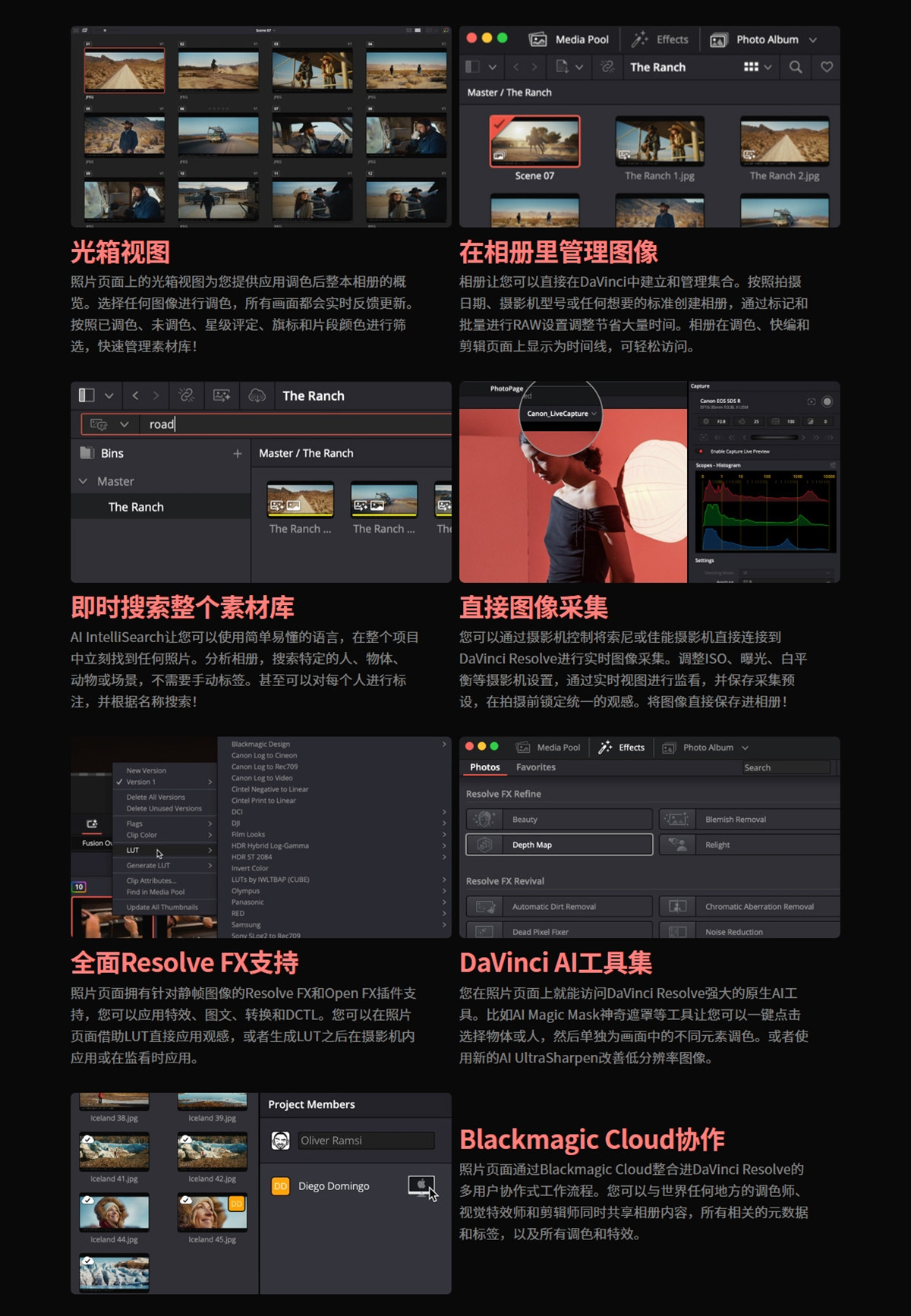Click the heart favorites icon
Image resolution: width=911 pixels, height=1316 pixels.
point(827,67)
